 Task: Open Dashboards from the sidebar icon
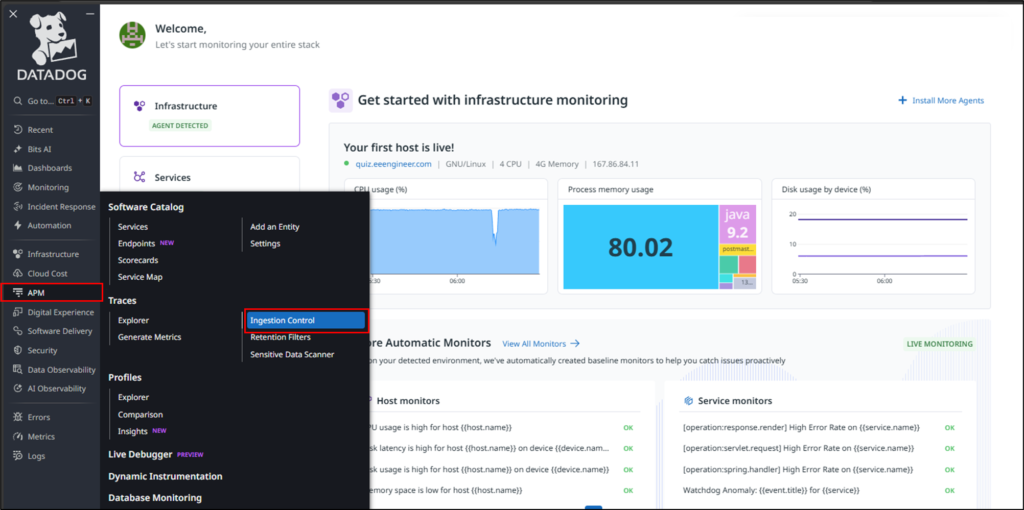pyautogui.click(x=18, y=168)
